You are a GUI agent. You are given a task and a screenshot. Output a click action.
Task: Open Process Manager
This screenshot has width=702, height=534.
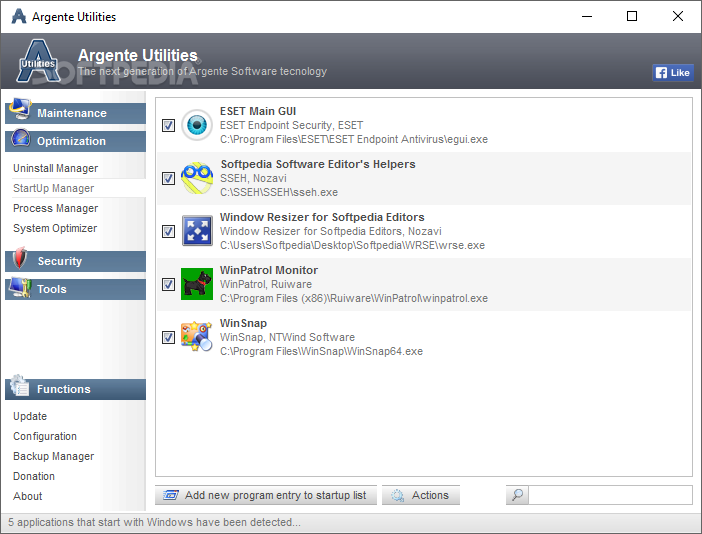pyautogui.click(x=56, y=208)
